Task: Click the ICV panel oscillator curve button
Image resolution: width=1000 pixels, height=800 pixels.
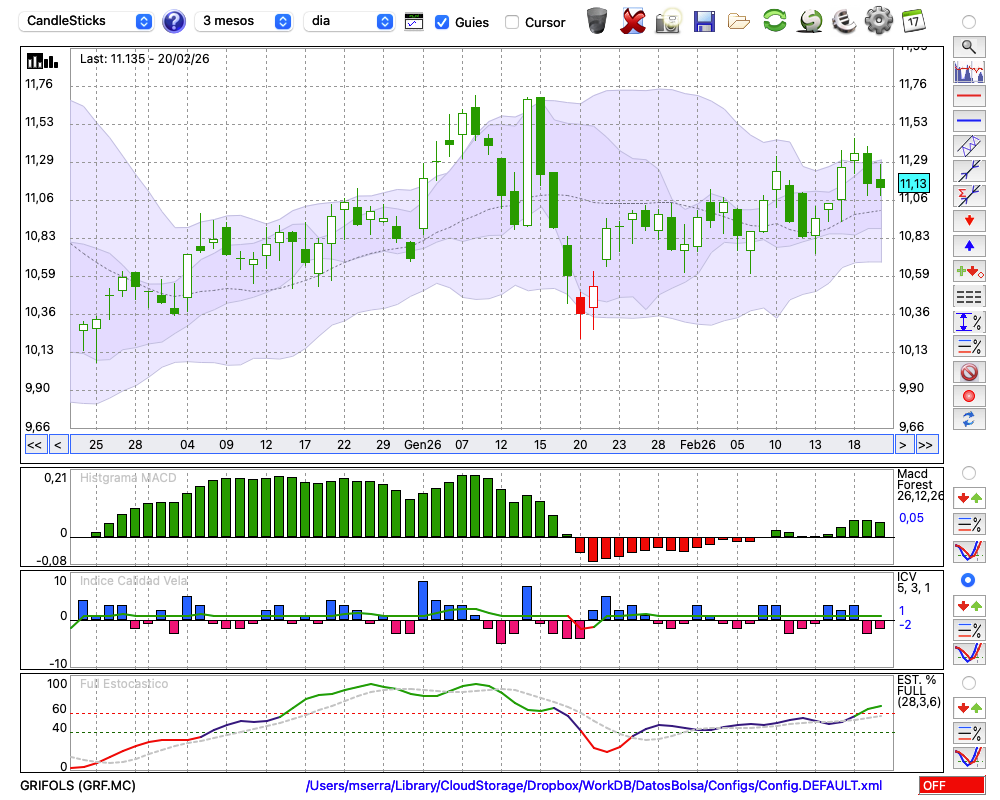Action: click(x=969, y=654)
